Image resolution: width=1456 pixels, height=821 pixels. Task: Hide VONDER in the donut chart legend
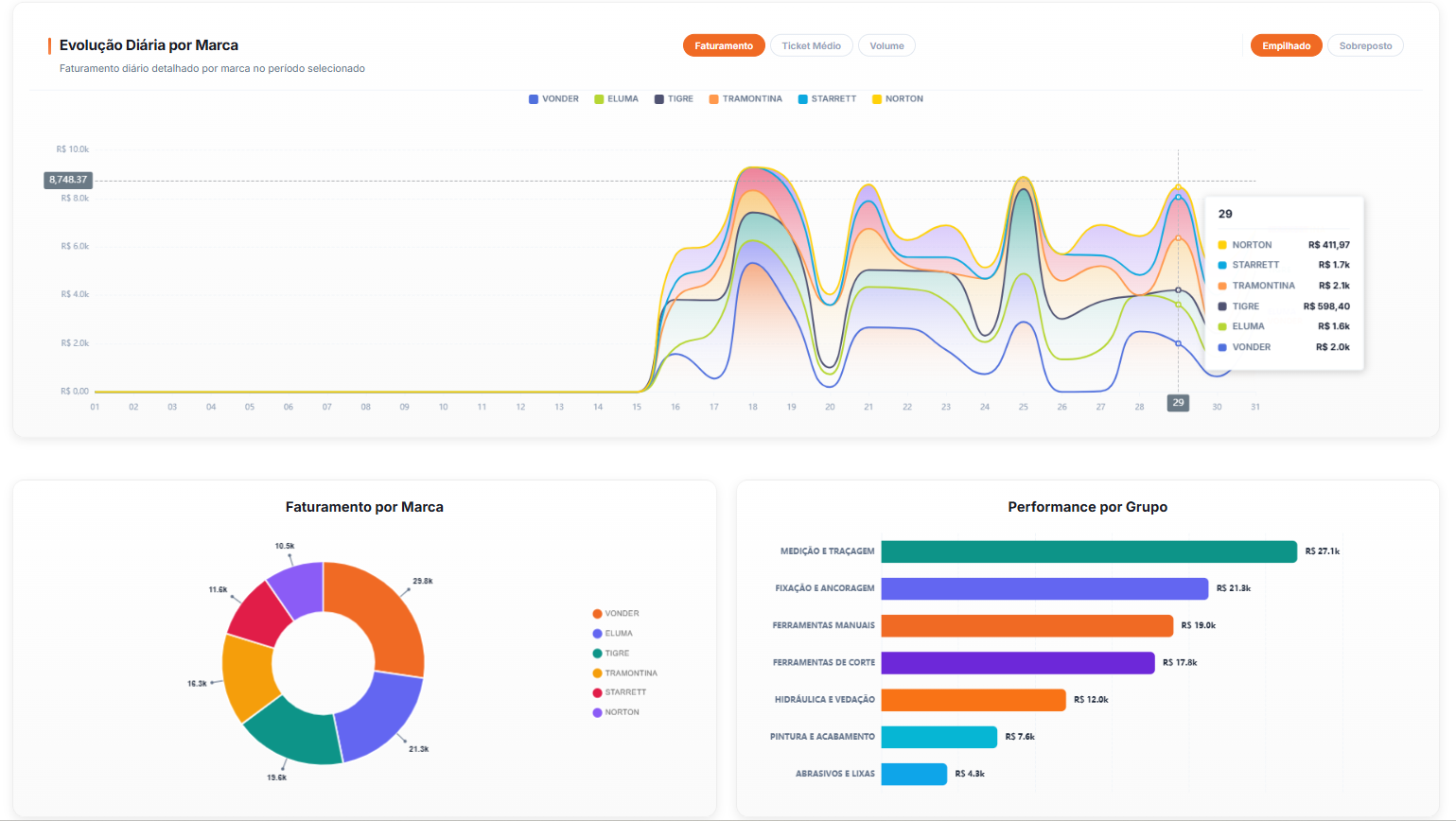pos(616,614)
